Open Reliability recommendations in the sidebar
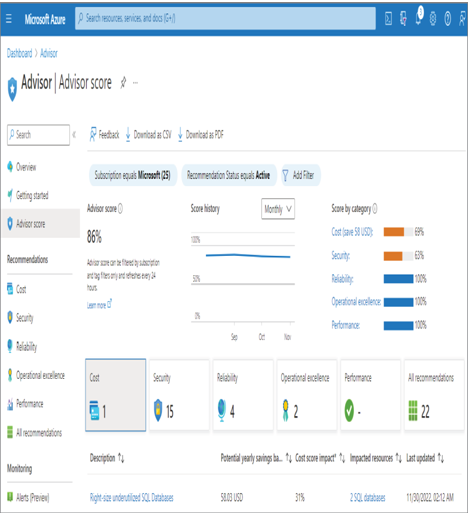This screenshot has width=468, height=513. [x=22, y=346]
